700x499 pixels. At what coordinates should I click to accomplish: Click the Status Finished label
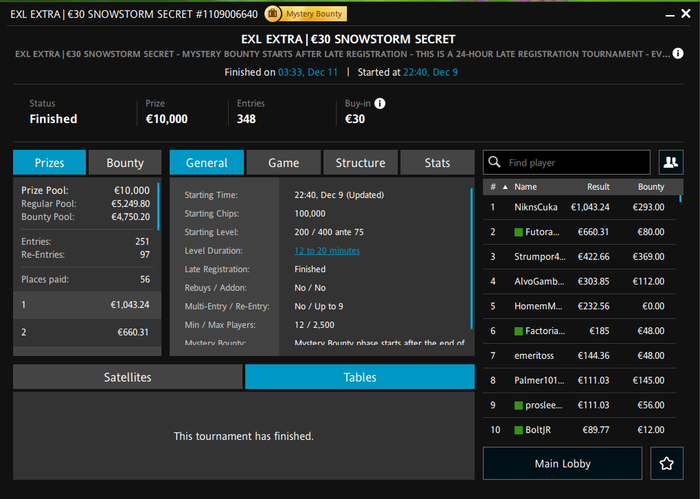coord(53,119)
